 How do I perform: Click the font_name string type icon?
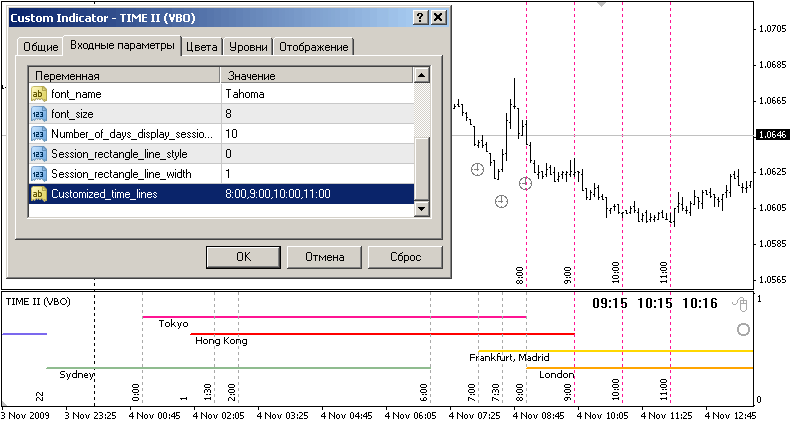click(39, 94)
